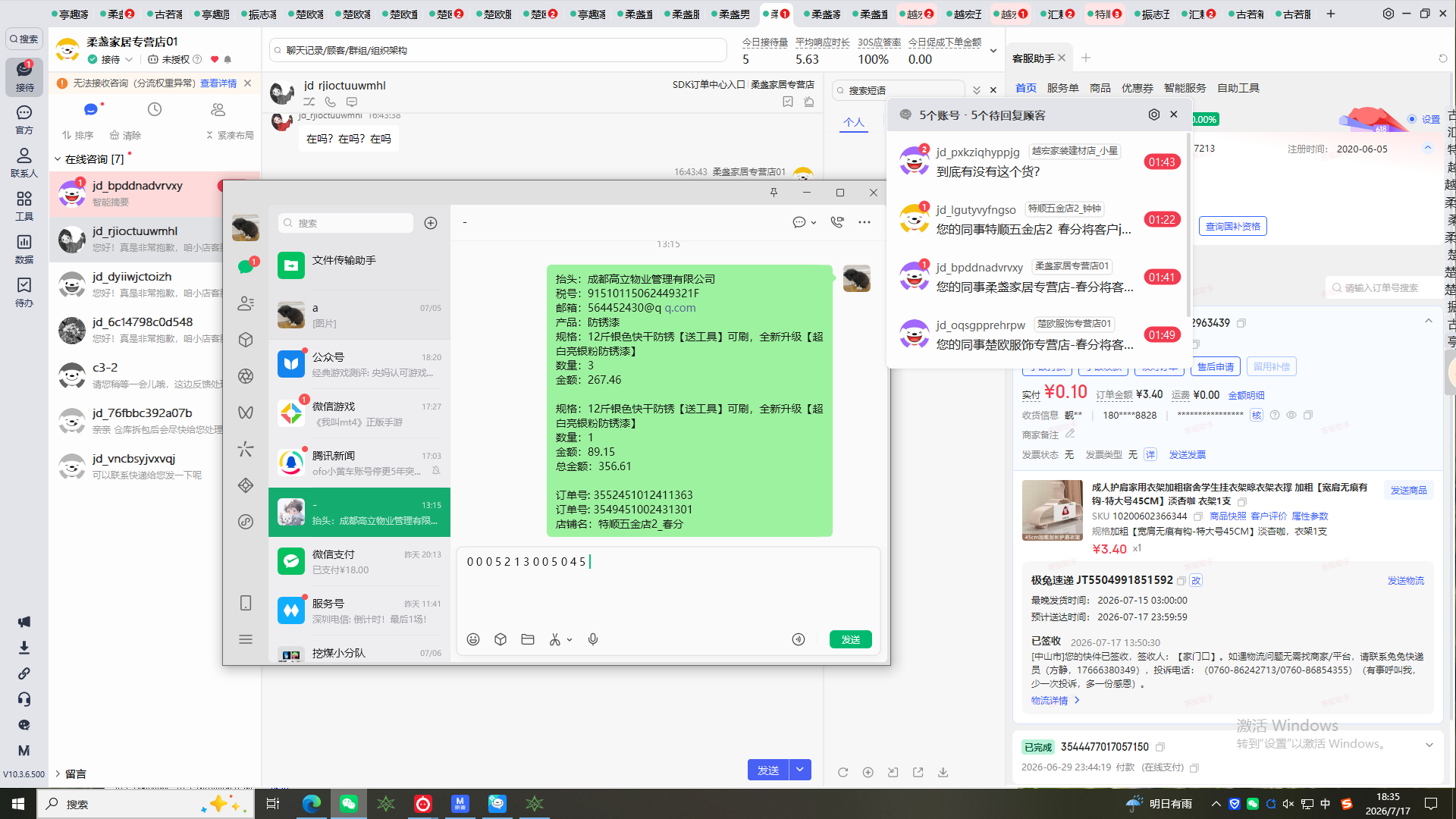Open WeChat screenshot options dropdown arrow
The height and width of the screenshot is (819, 1456).
(570, 640)
